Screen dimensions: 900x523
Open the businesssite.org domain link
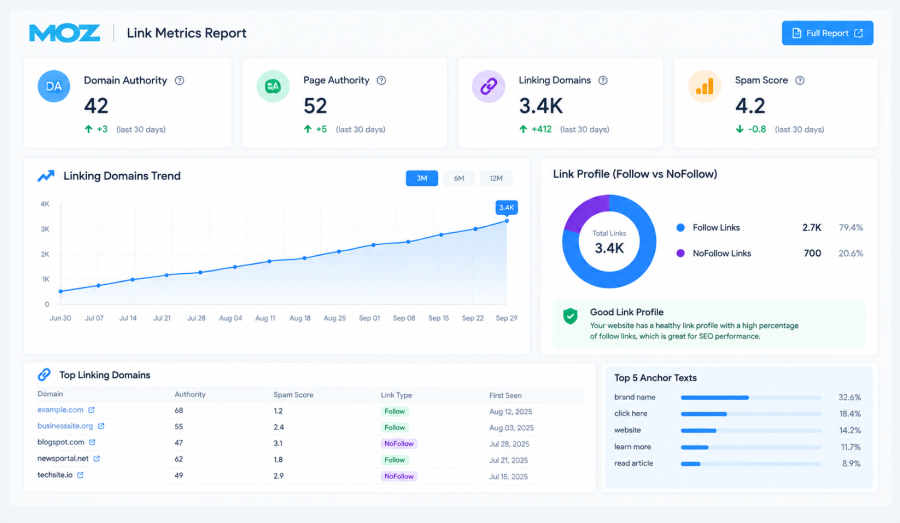coord(65,426)
